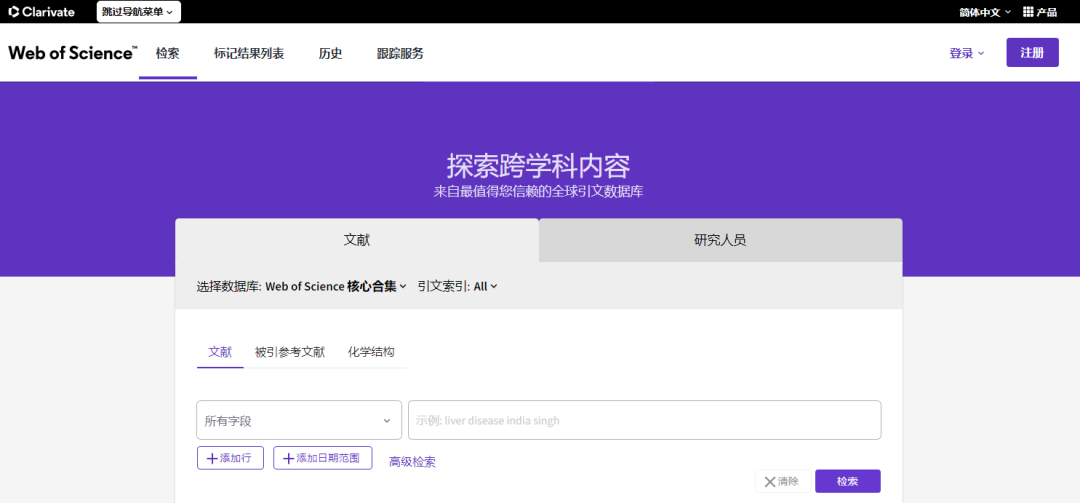Open the 简体中文 language dropdown

point(986,12)
